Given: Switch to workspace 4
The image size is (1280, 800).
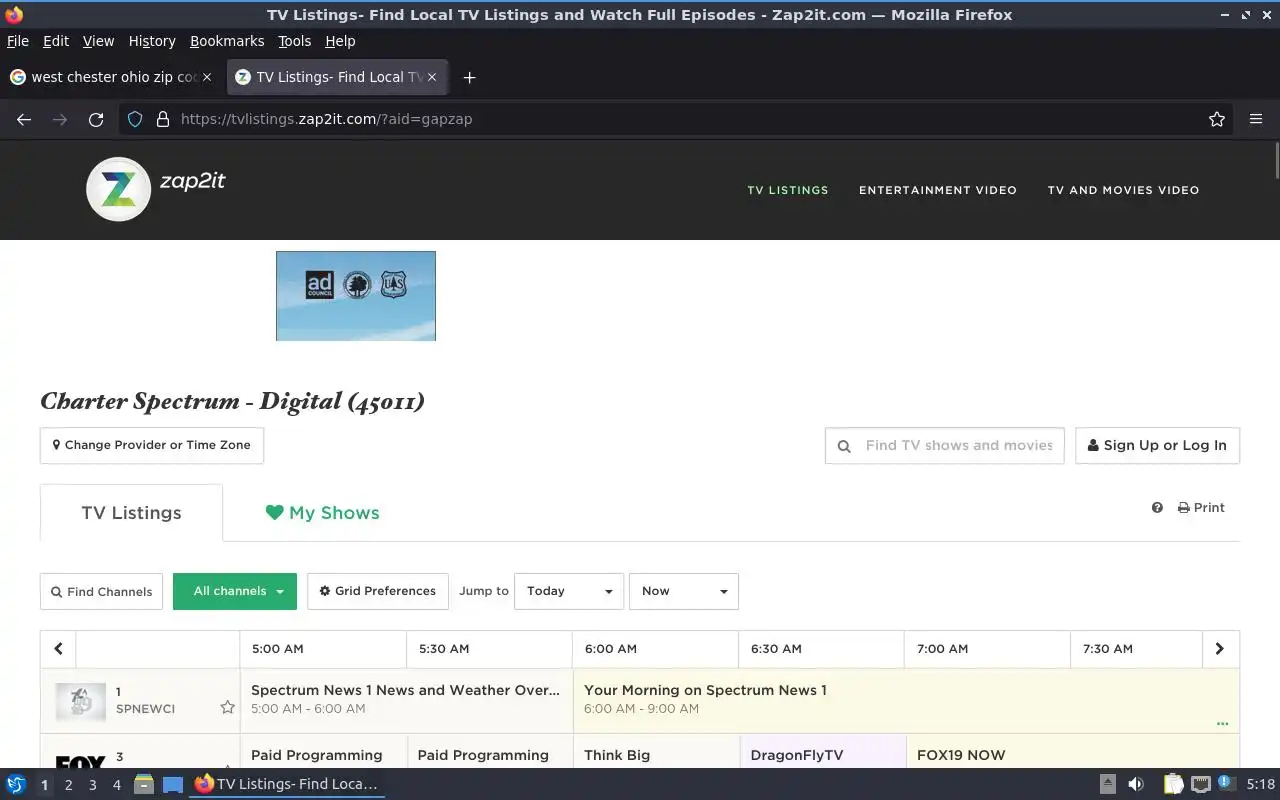Looking at the screenshot, I should point(116,785).
